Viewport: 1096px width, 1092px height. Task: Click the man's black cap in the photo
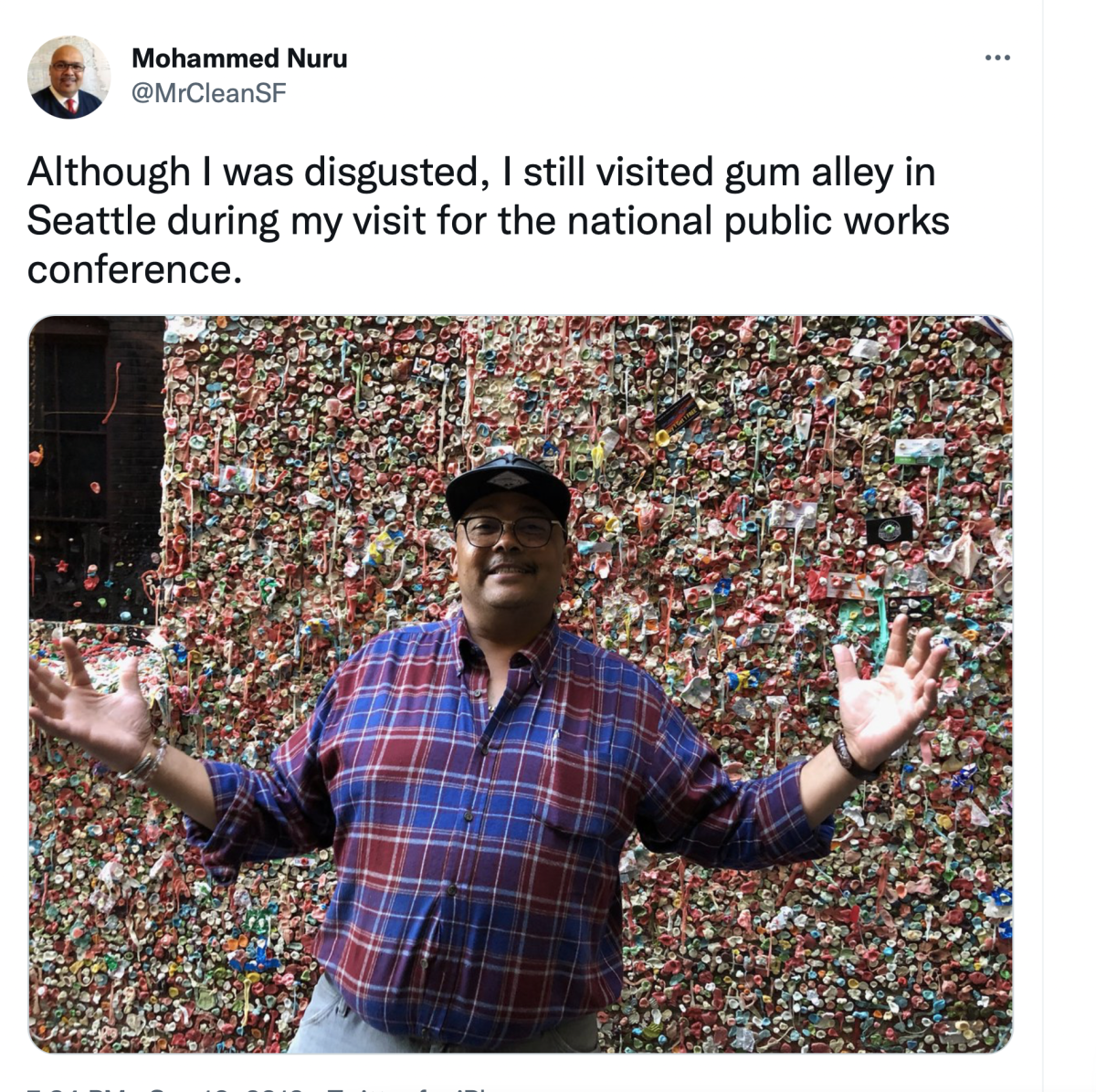509,487
